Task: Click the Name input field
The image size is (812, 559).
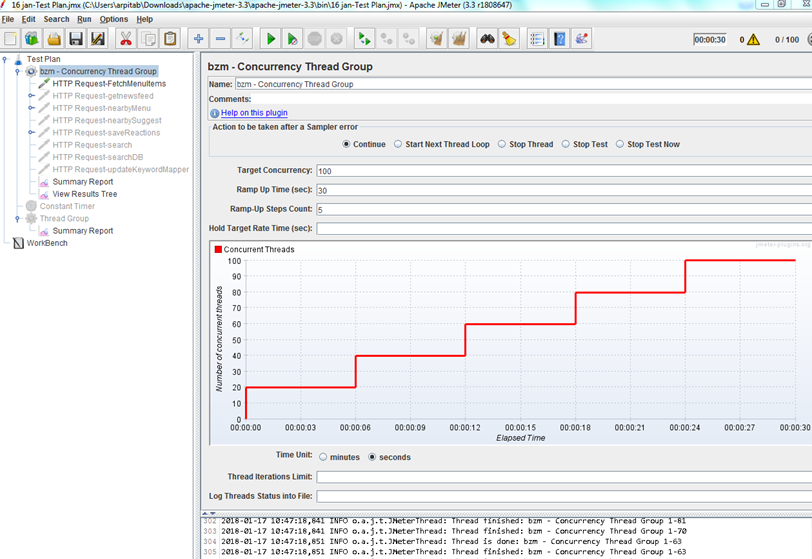Action: [524, 84]
